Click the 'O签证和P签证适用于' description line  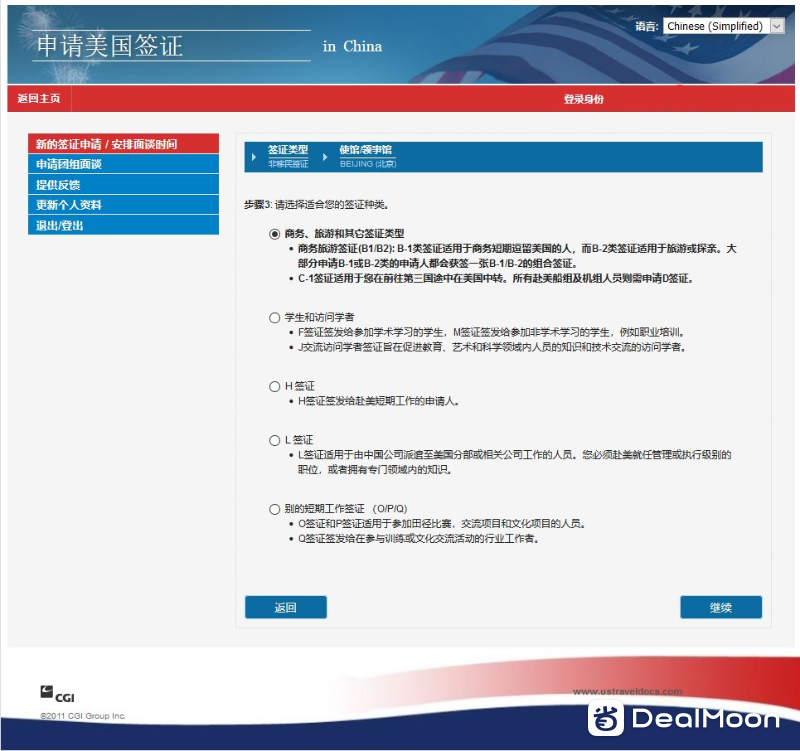[442, 524]
